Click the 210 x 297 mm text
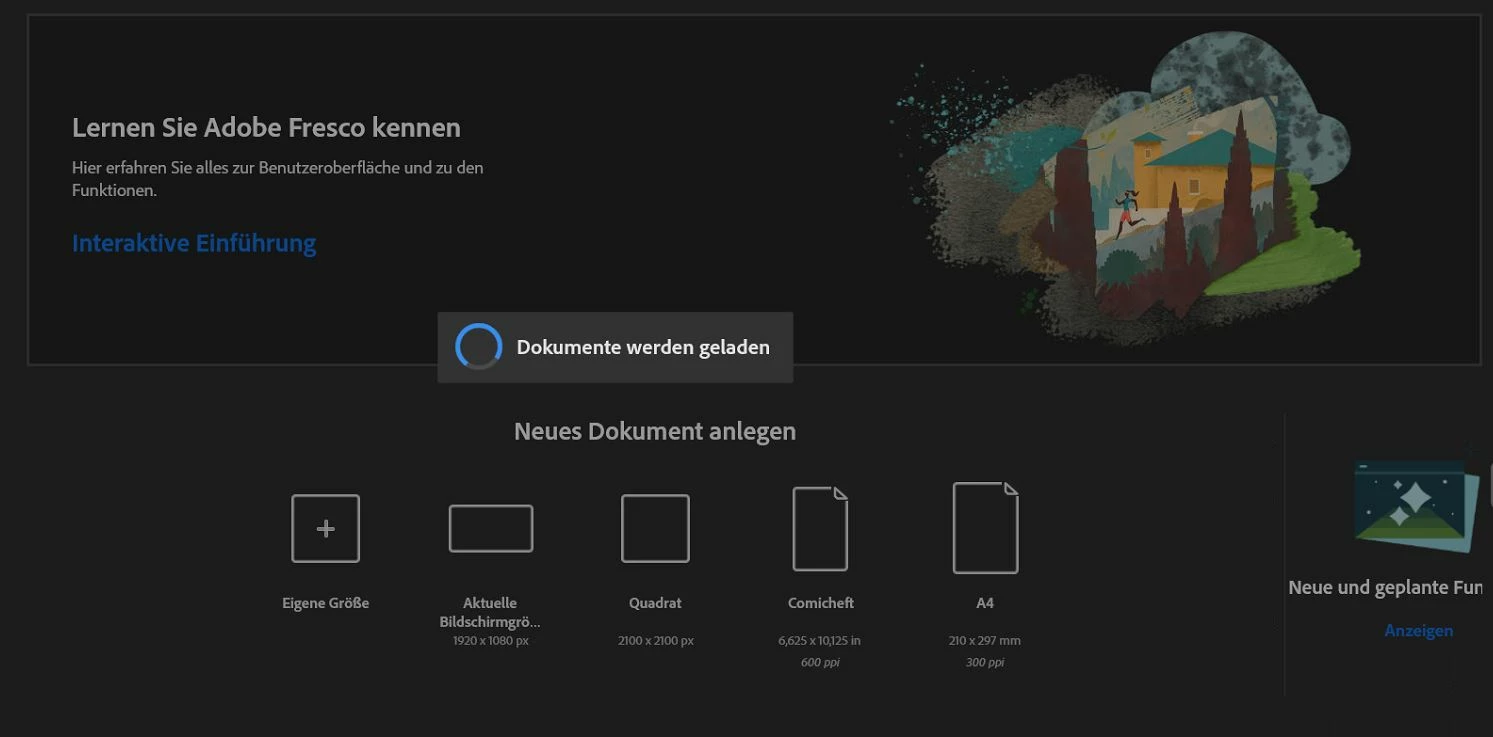Viewport: 1493px width, 737px height. [x=985, y=640]
